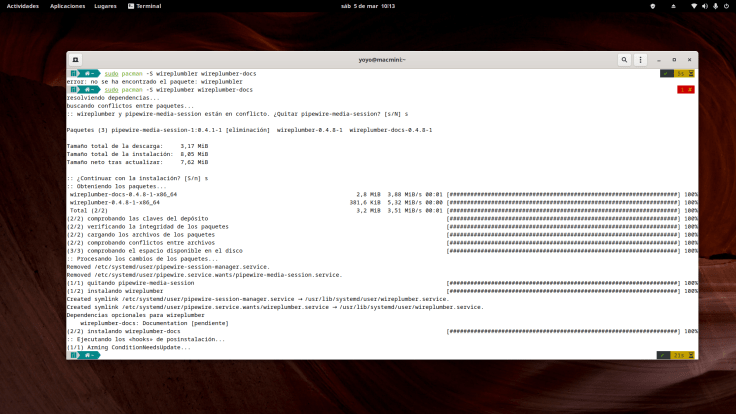Open the terminal three-dot options menu
This screenshot has height=414, width=736.
tap(641, 60)
